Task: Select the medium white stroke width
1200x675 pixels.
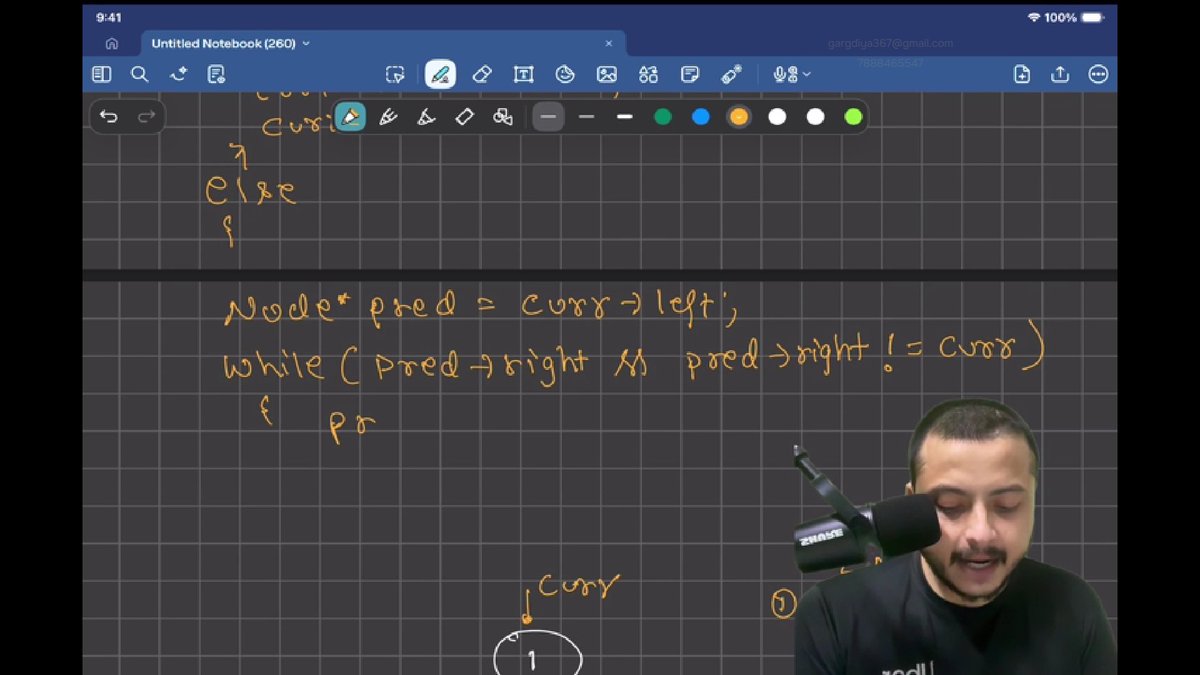Action: click(625, 117)
